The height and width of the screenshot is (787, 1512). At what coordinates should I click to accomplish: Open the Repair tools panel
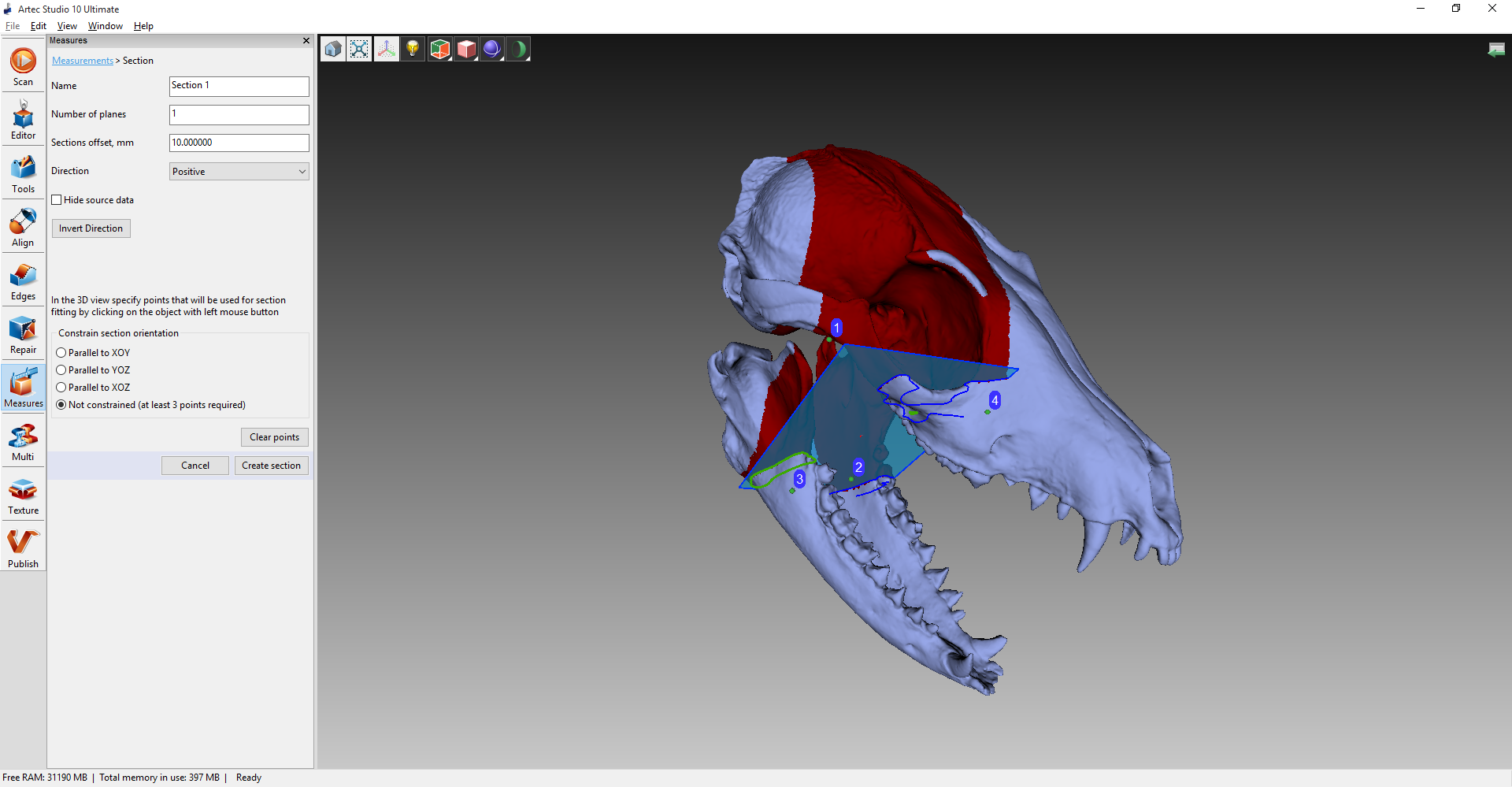[x=23, y=335]
